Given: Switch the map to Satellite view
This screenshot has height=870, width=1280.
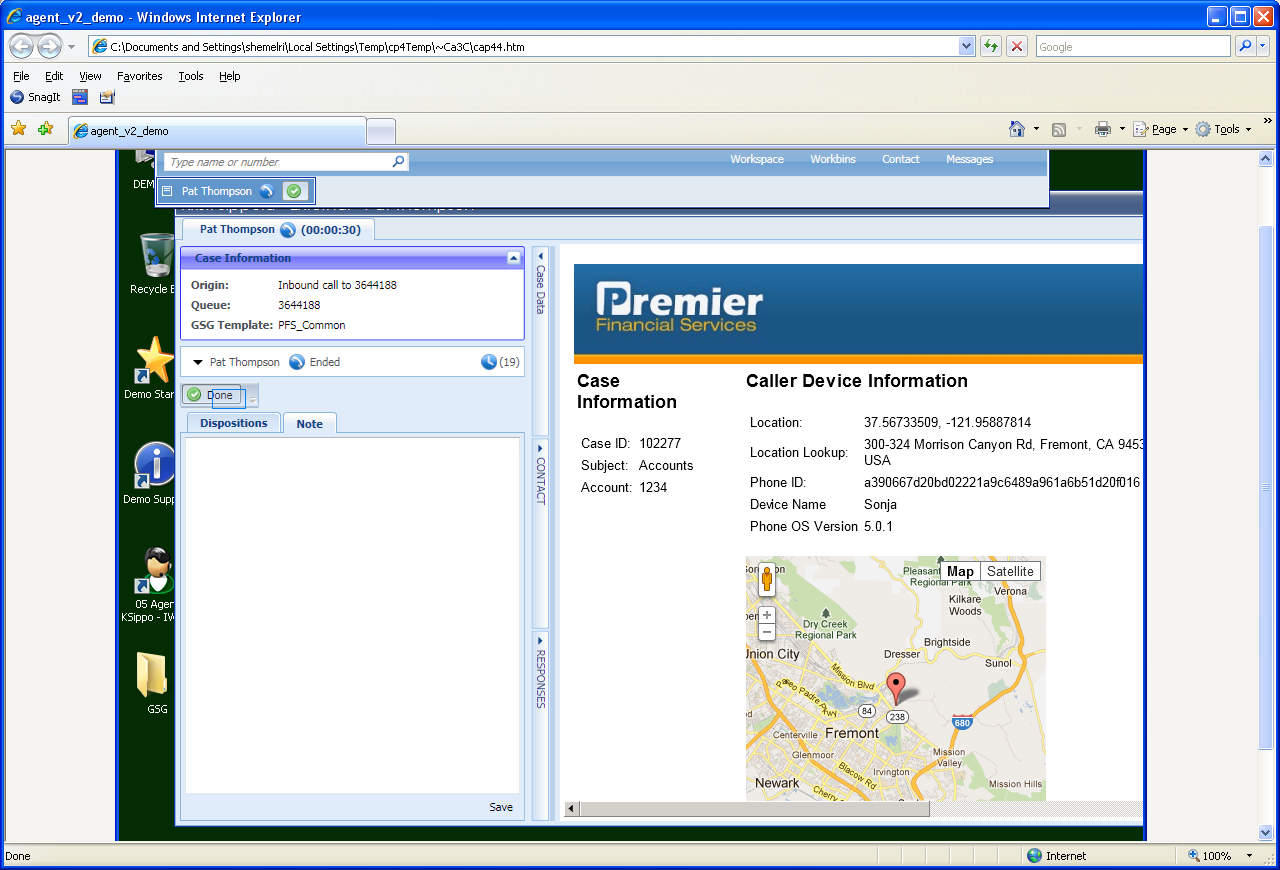Looking at the screenshot, I should 1010,572.
